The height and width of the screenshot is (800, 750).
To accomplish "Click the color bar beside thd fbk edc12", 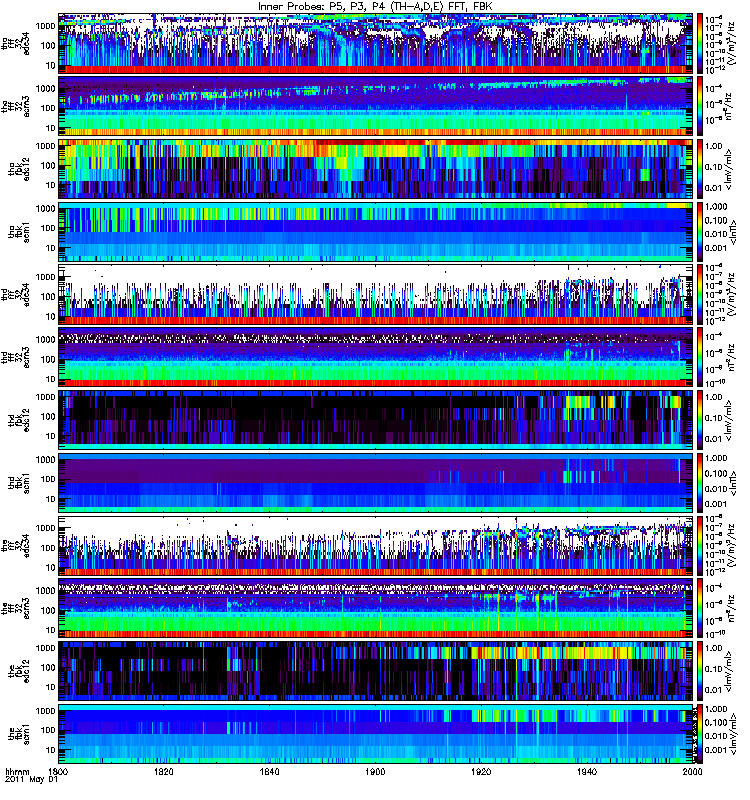I will [x=700, y=420].
